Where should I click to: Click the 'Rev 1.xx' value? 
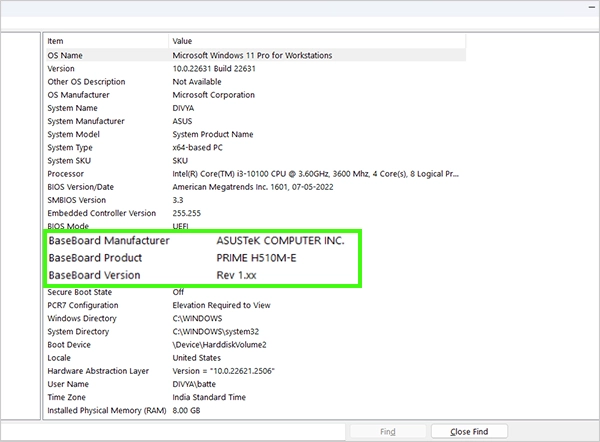(x=236, y=275)
